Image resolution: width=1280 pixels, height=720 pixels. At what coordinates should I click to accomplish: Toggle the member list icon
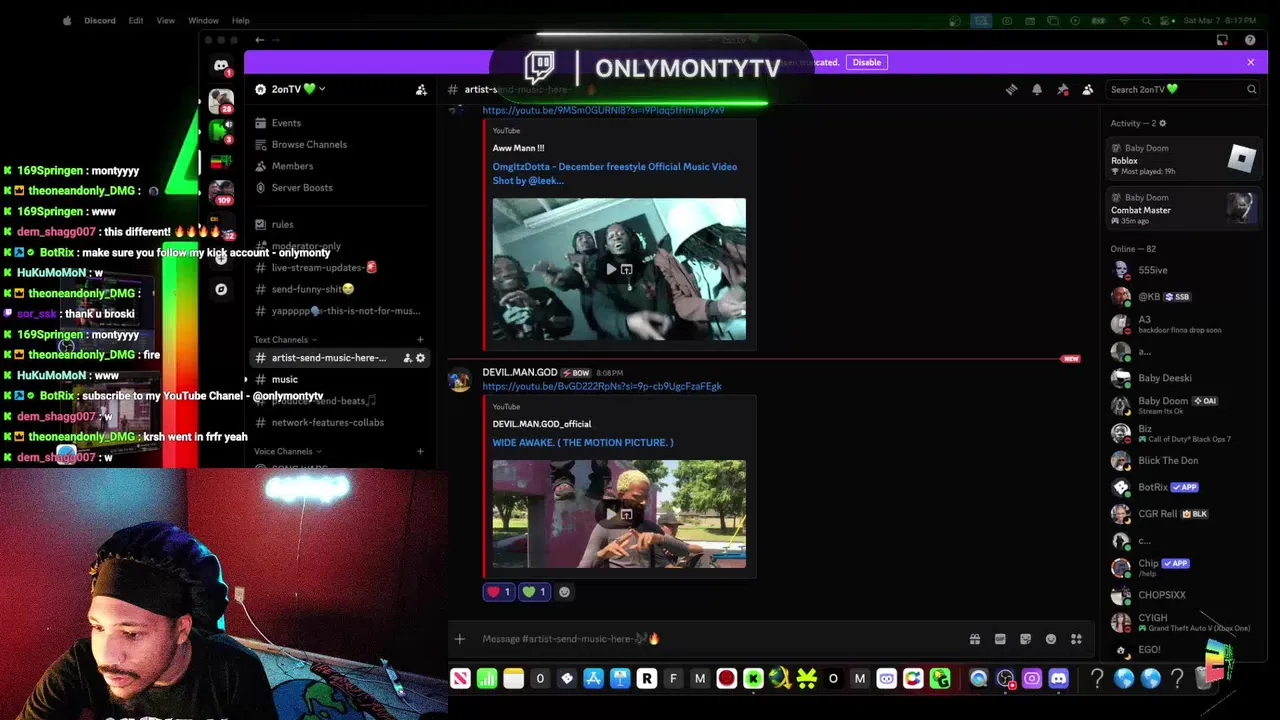pos(1088,89)
